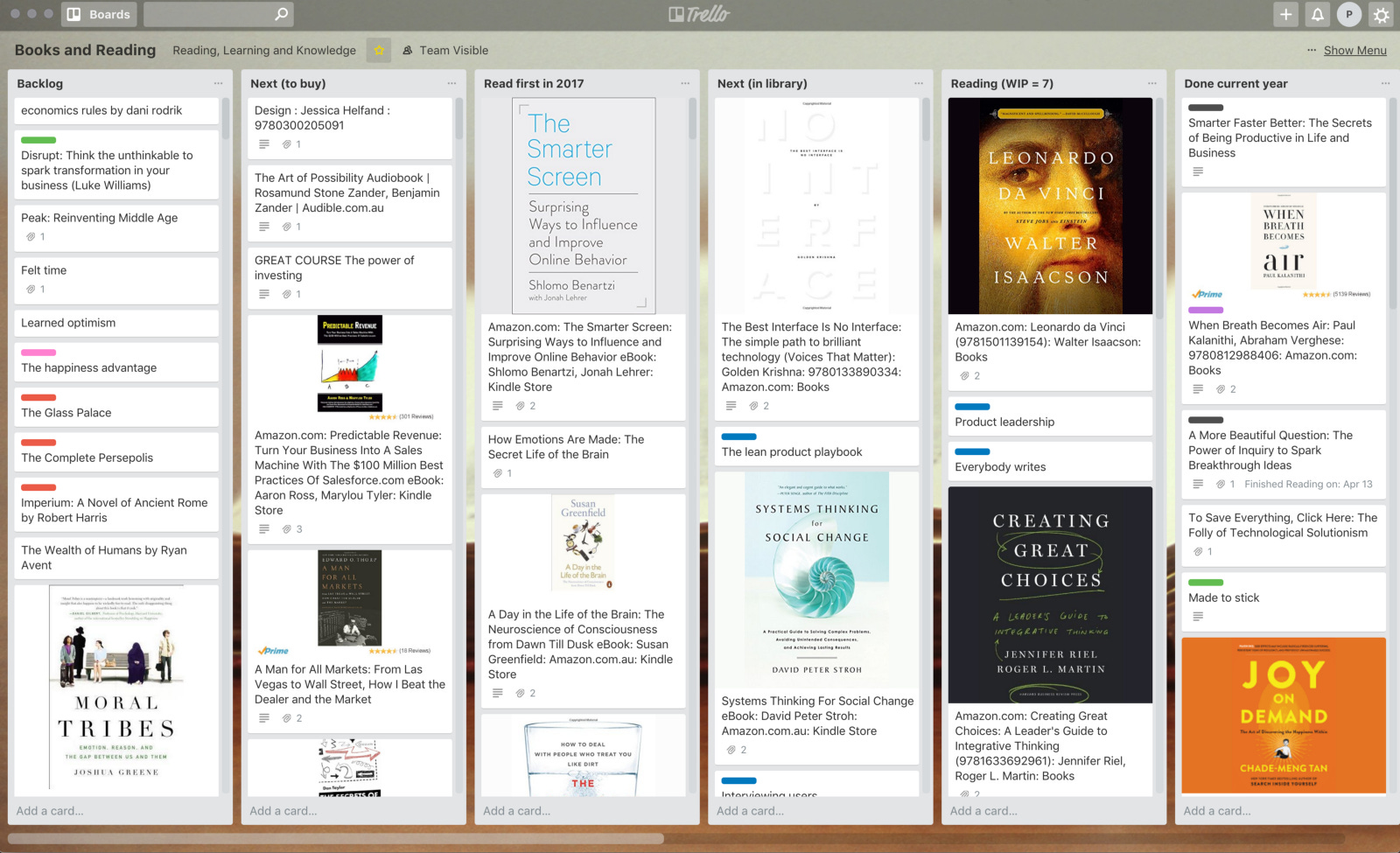Click description icon on Smarter Screen card
Viewport: 1400px width, 853px height.
498,406
